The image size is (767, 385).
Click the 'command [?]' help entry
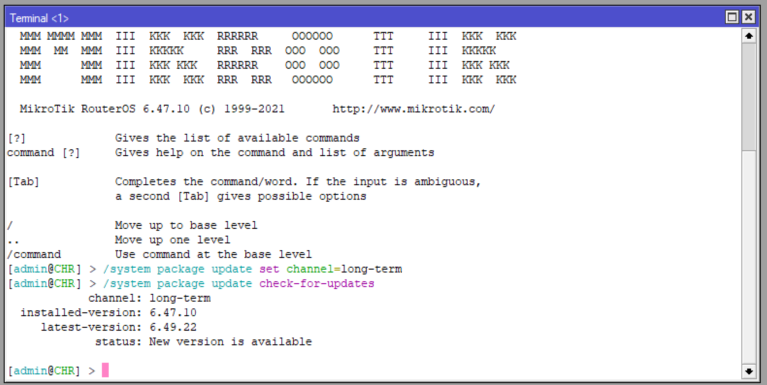[43, 153]
